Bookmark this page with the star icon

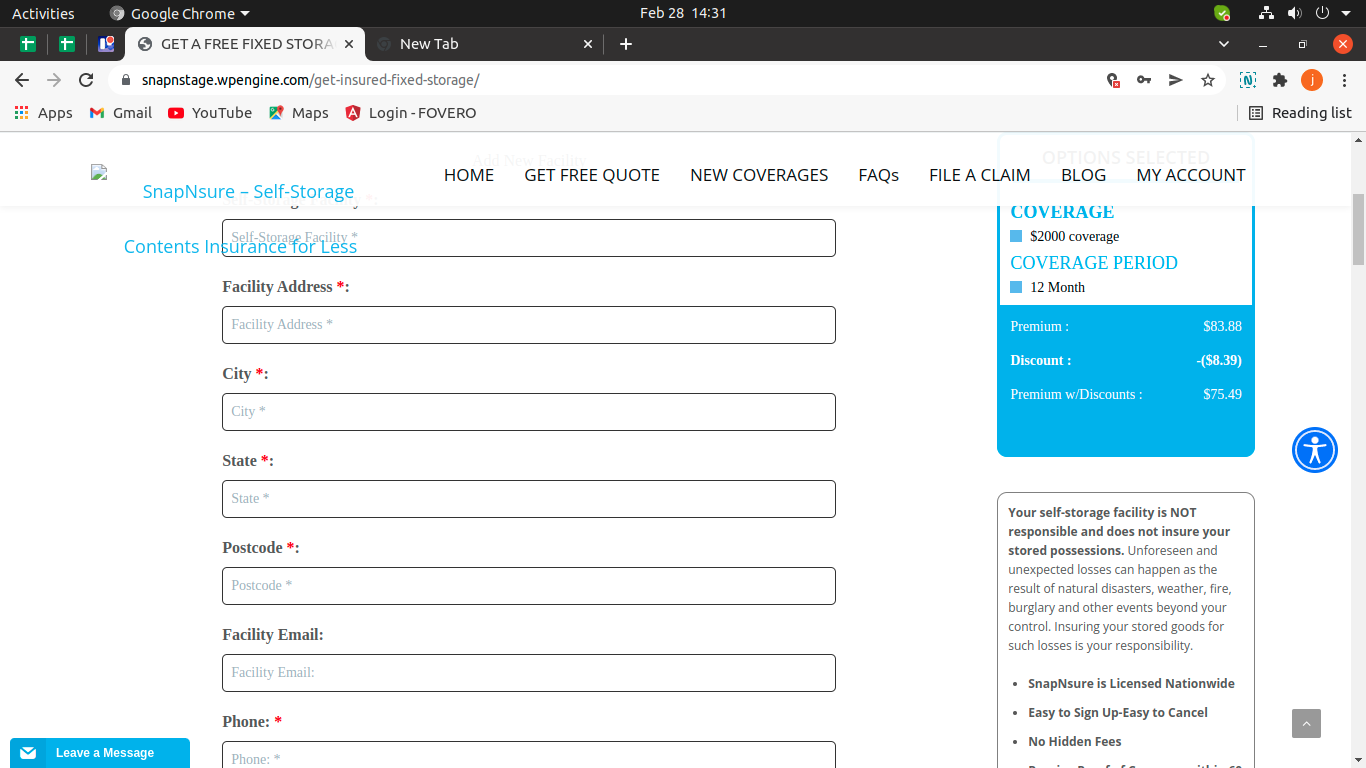pos(1208,80)
